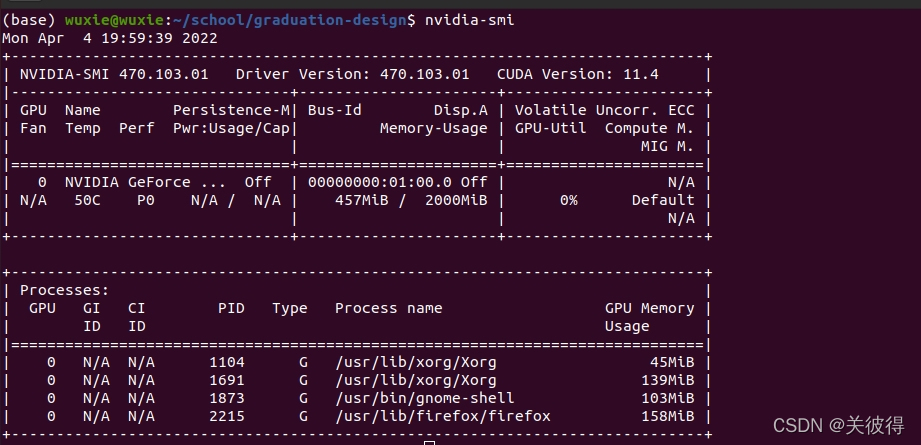Click memory usage "139MiB"

click(667, 380)
